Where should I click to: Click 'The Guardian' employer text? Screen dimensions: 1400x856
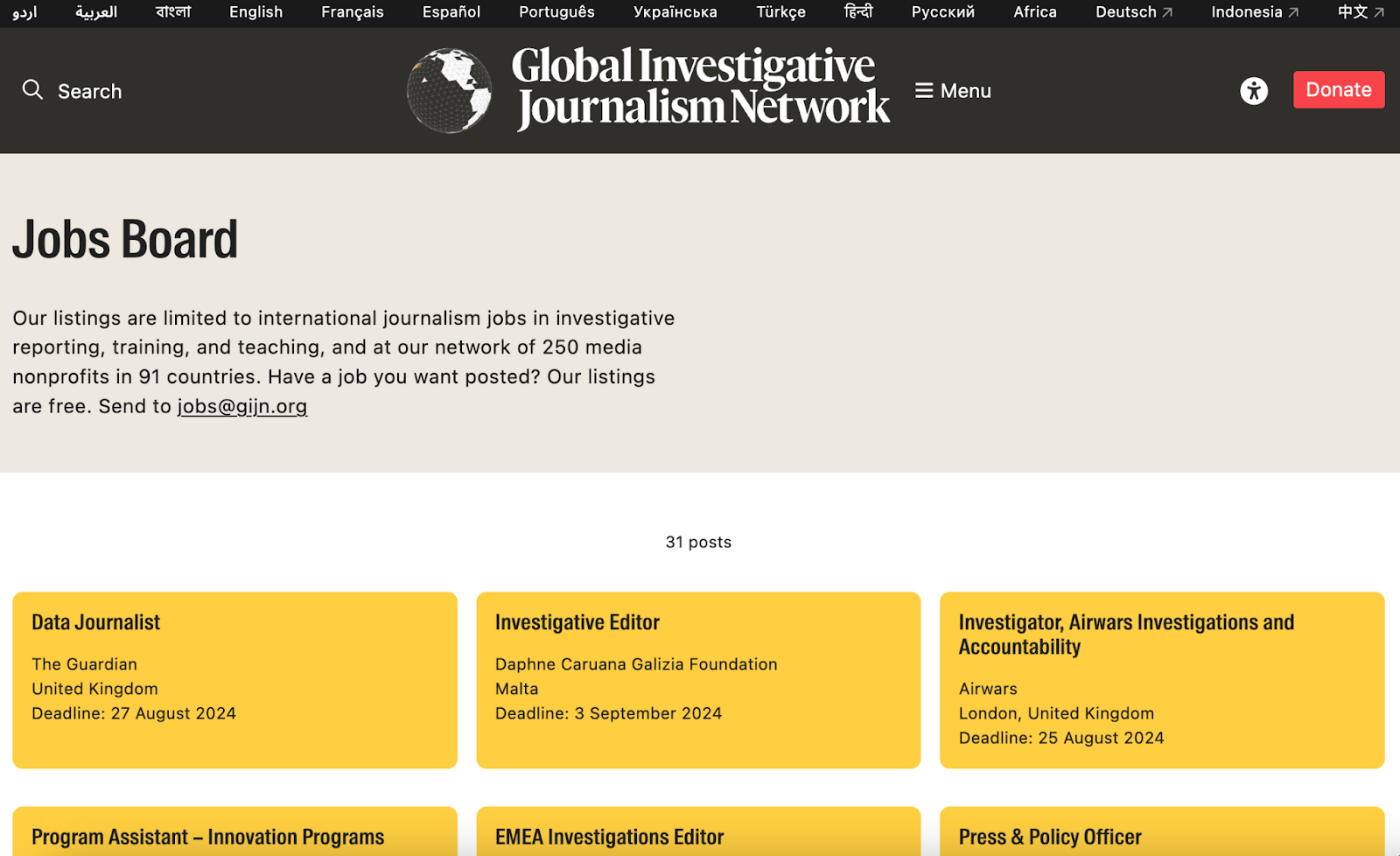(x=84, y=664)
